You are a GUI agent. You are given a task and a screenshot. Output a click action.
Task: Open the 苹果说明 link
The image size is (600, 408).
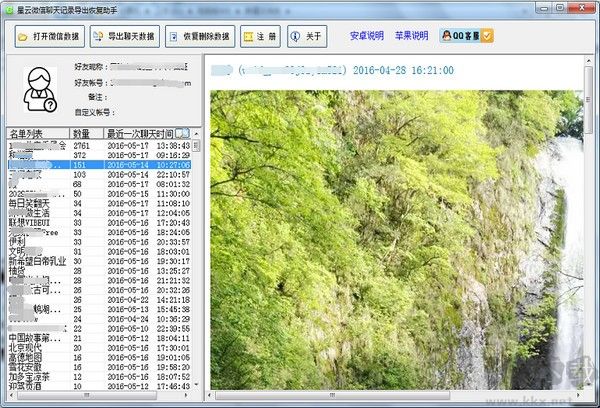tap(411, 36)
